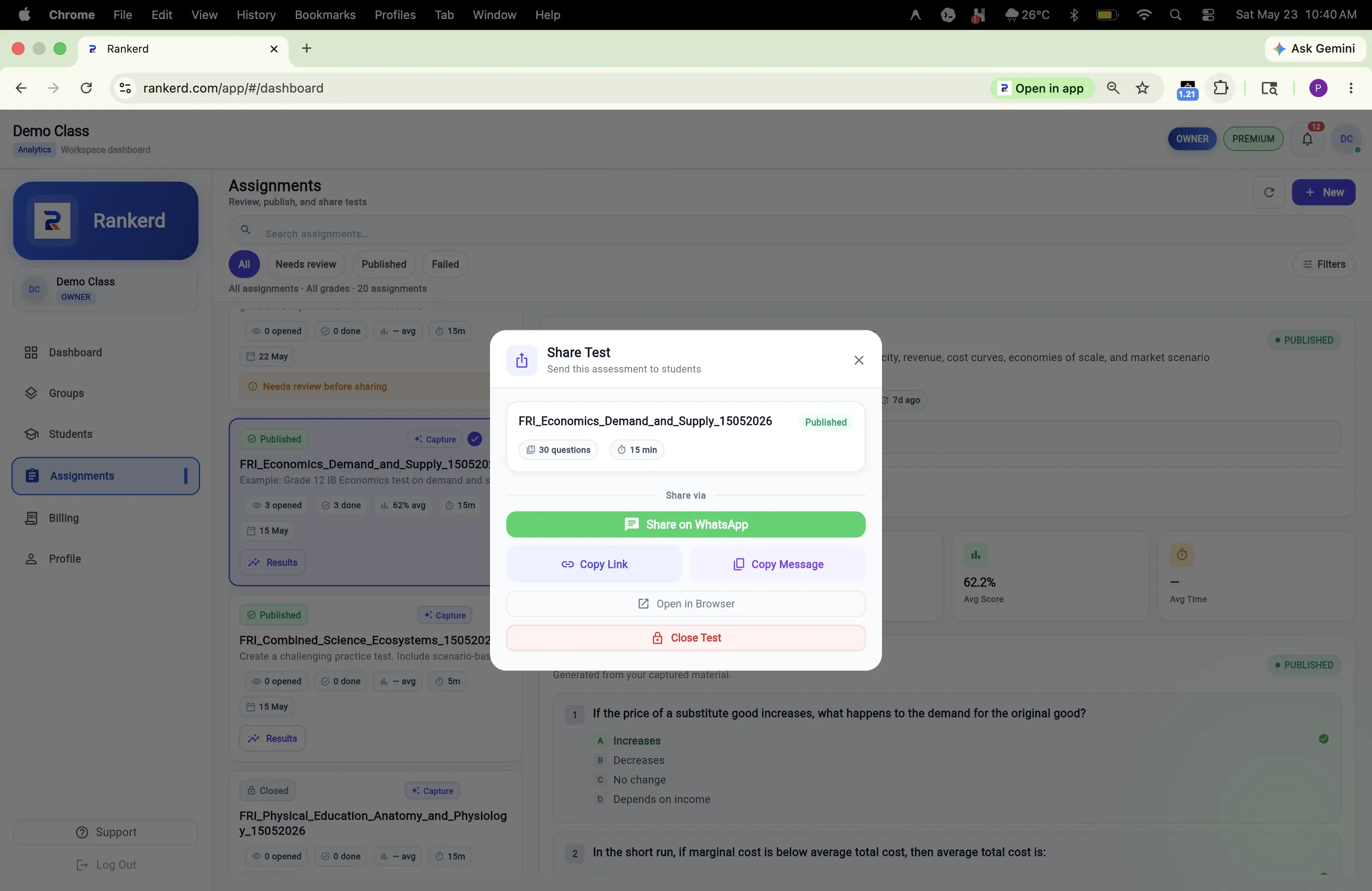Click the share icon in dialog header
The height and width of the screenshot is (891, 1372).
tap(522, 360)
